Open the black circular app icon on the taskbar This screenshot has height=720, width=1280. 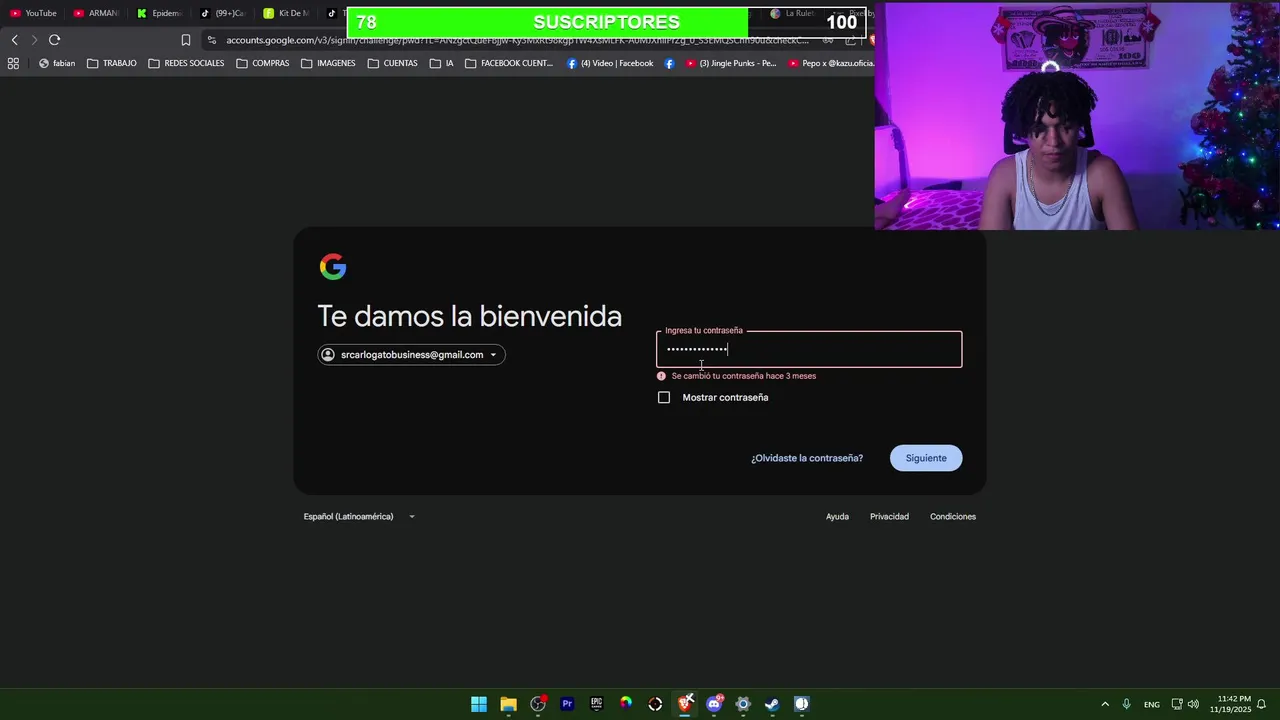coord(655,704)
